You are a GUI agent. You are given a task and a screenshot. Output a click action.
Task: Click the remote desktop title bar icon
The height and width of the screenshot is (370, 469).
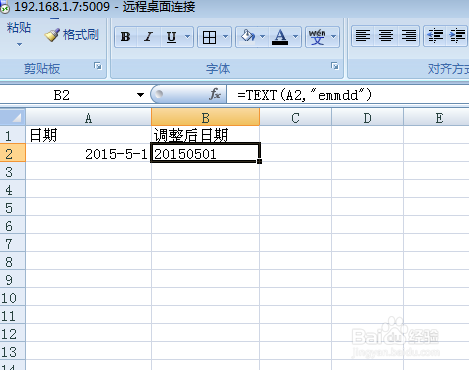click(5, 7)
